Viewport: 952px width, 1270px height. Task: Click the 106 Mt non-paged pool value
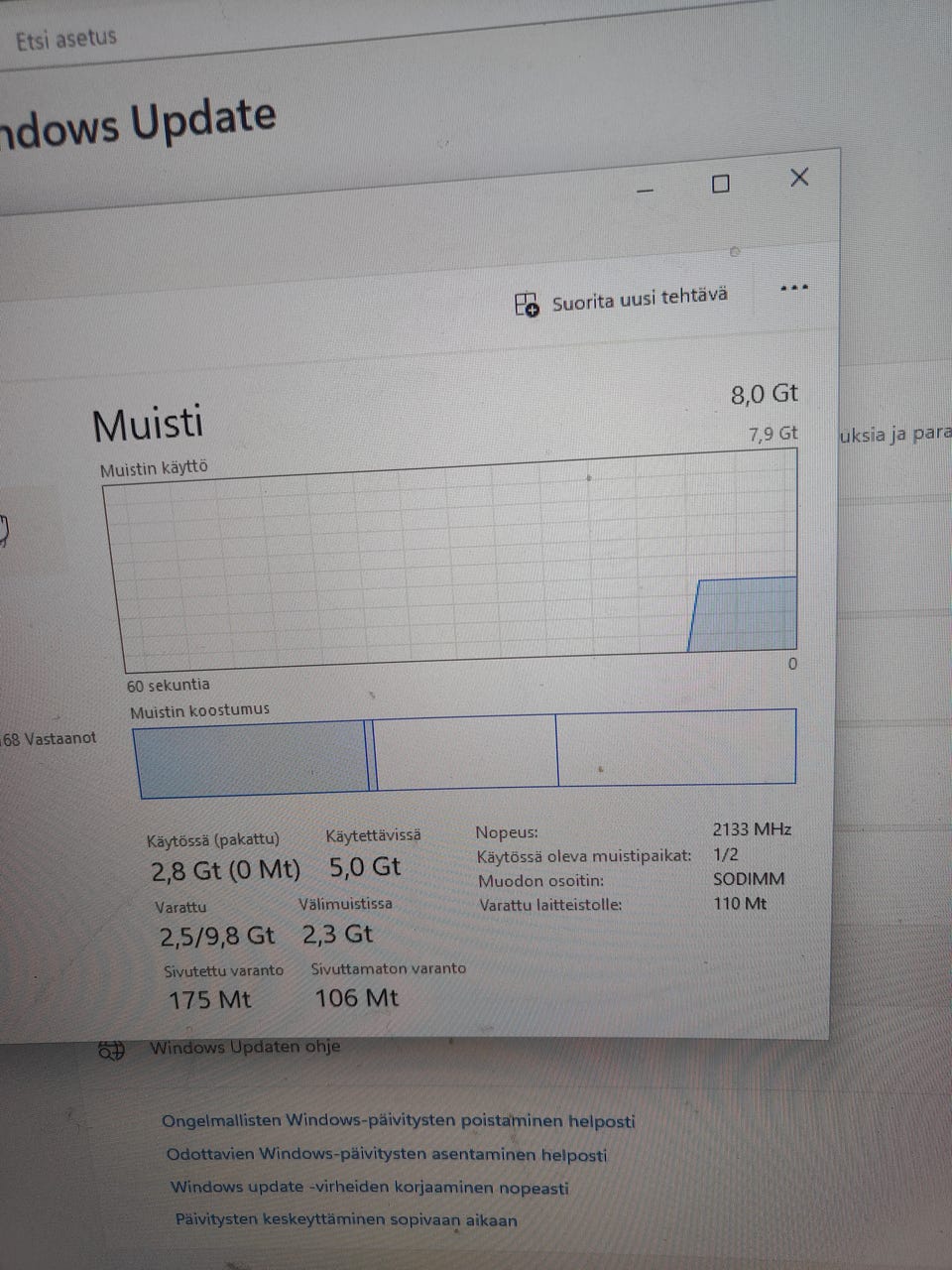tap(357, 997)
